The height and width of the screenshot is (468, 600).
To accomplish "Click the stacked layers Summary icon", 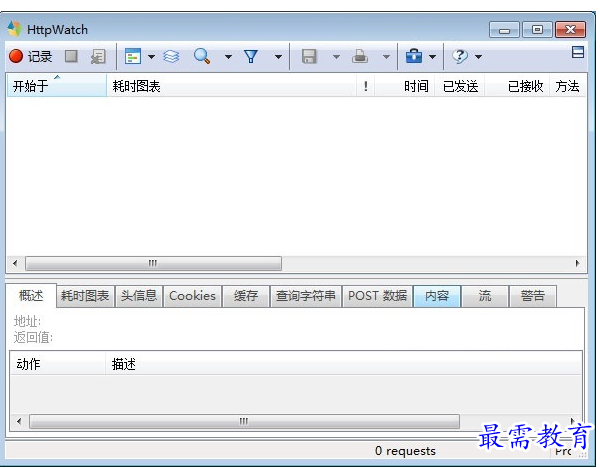I will point(171,57).
